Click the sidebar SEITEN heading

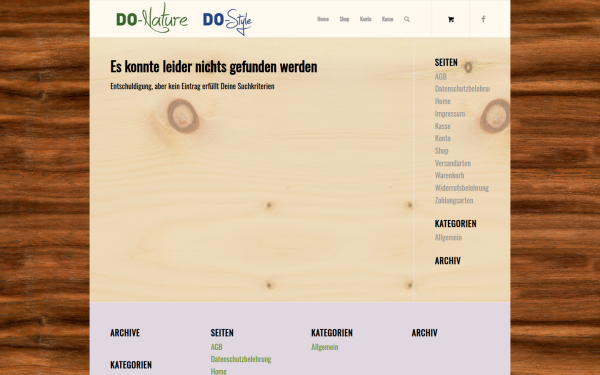click(x=446, y=62)
